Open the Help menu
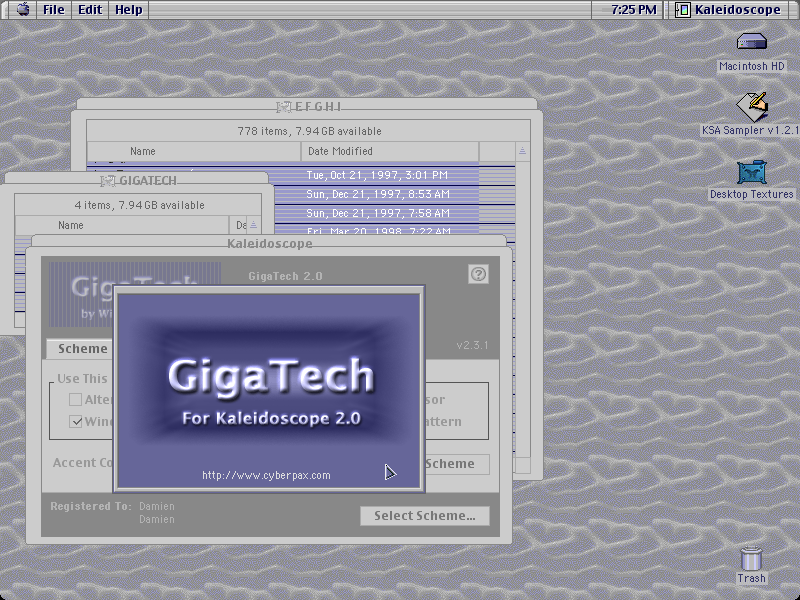The height and width of the screenshot is (600, 800). click(129, 10)
